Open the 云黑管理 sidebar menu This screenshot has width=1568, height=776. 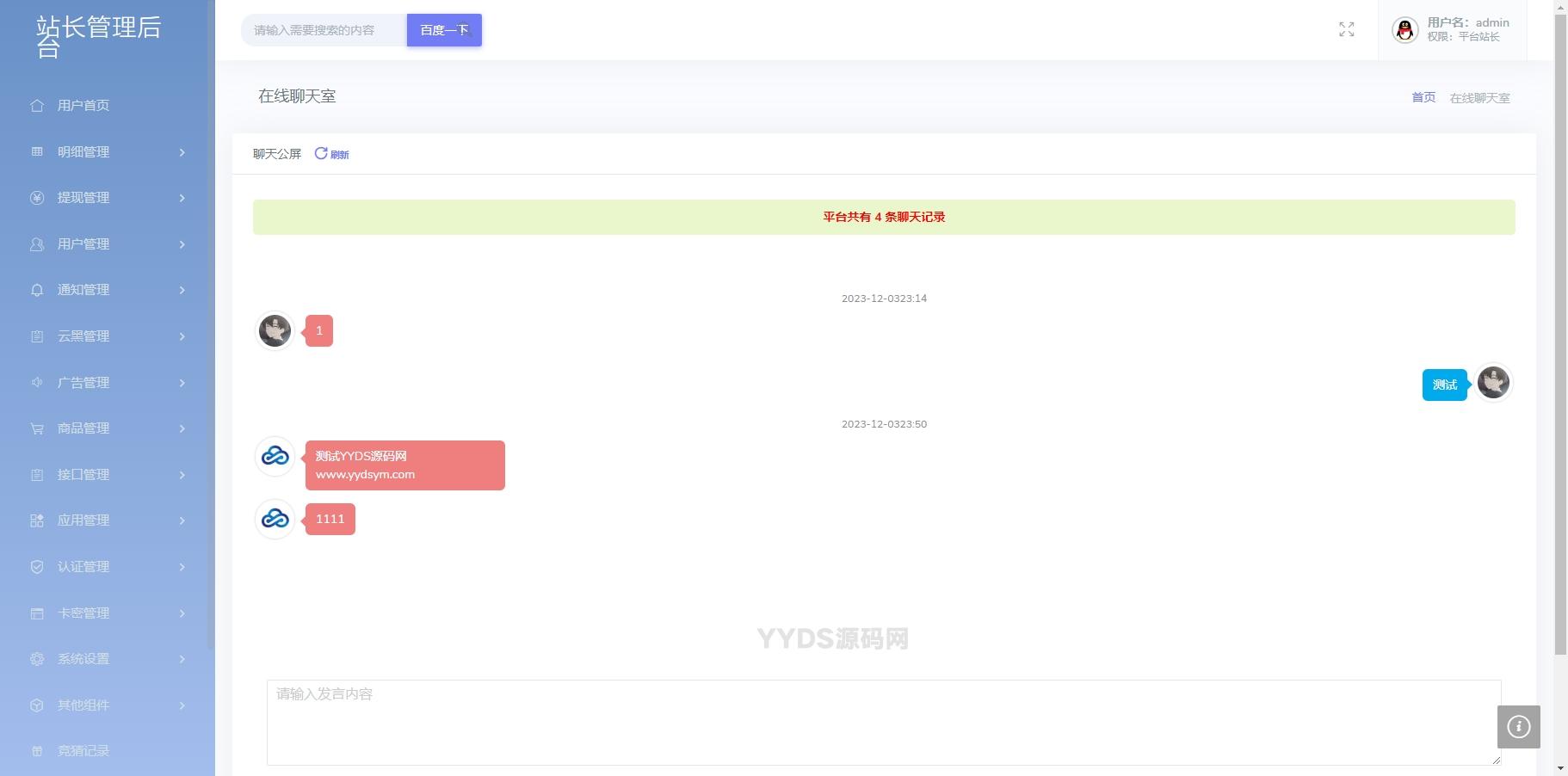(83, 336)
